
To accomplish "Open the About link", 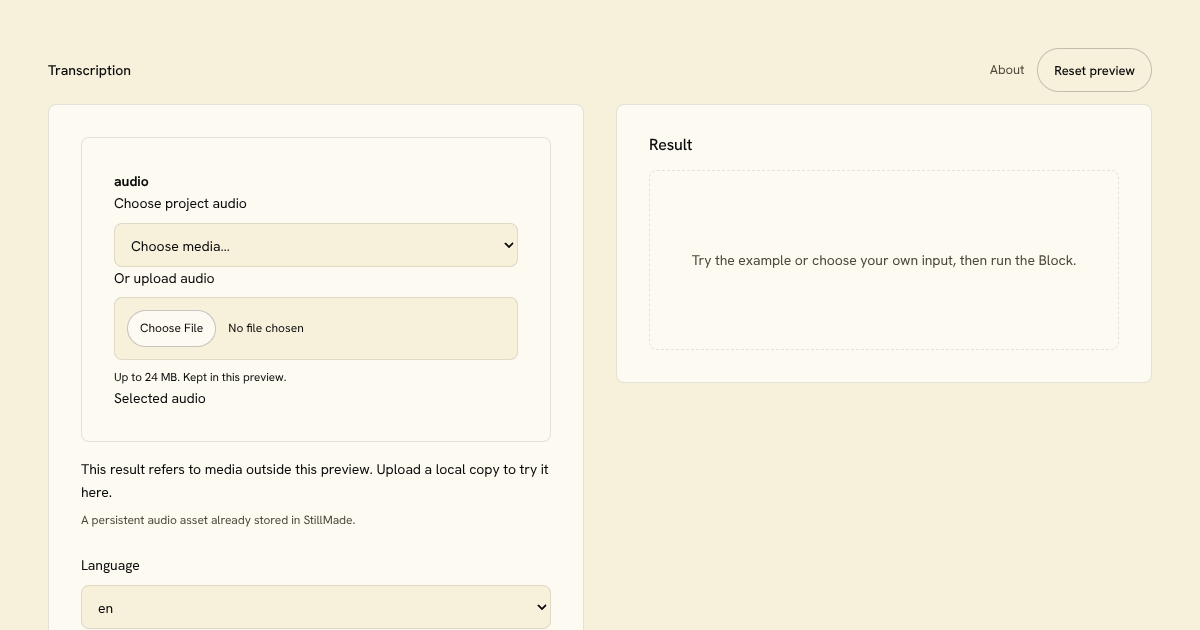I will 1007,70.
